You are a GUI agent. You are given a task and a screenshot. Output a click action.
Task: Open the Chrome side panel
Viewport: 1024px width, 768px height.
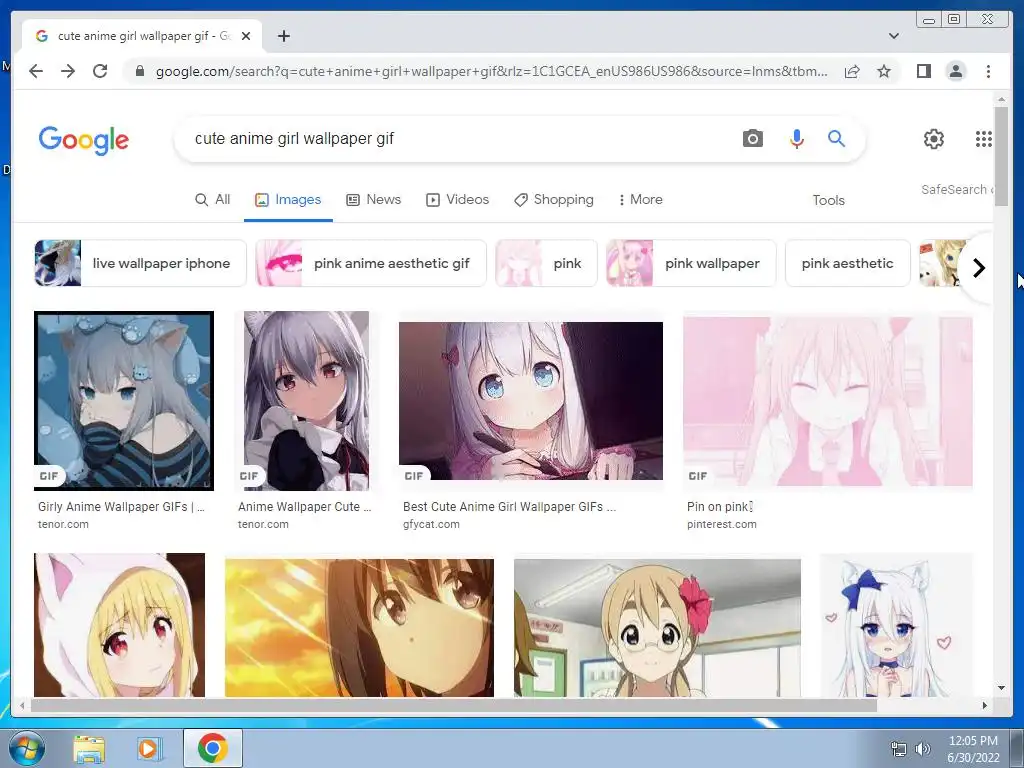pos(923,71)
